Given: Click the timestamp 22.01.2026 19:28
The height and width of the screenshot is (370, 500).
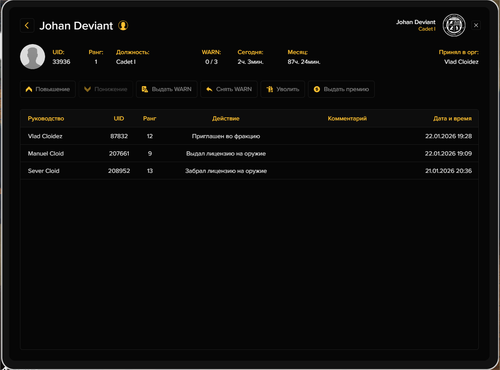Looking at the screenshot, I should (x=448, y=136).
